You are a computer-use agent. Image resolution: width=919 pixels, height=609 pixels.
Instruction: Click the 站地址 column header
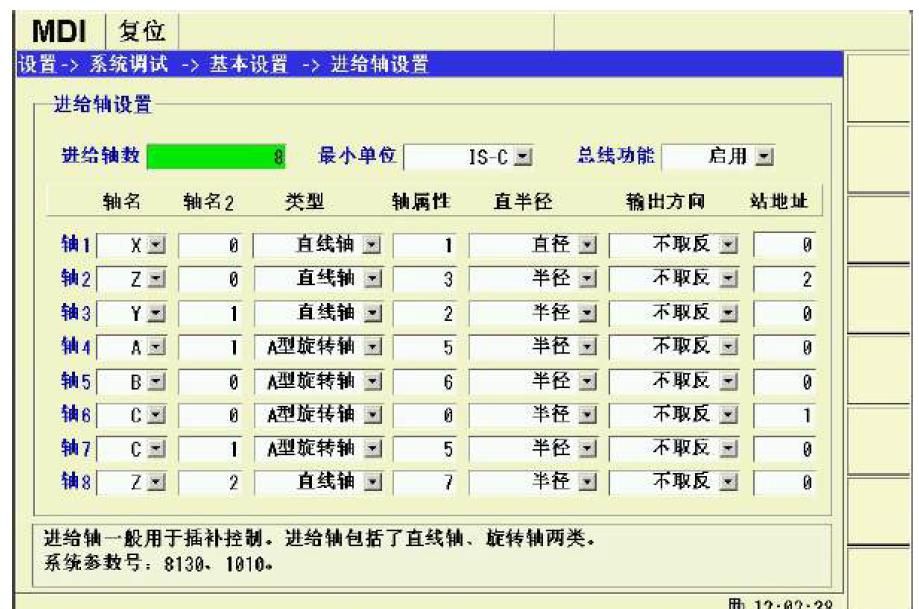tap(778, 202)
